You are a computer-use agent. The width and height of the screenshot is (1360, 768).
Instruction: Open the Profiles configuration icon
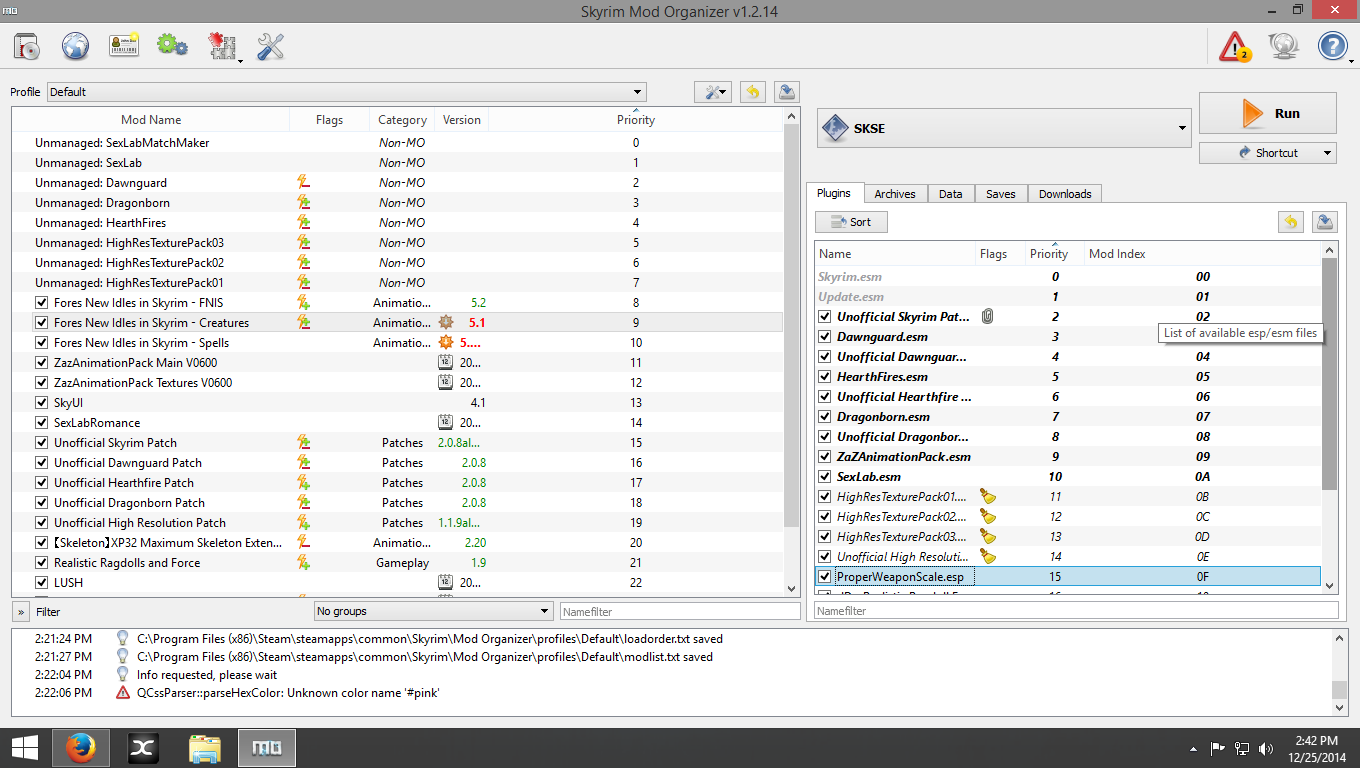click(x=124, y=46)
